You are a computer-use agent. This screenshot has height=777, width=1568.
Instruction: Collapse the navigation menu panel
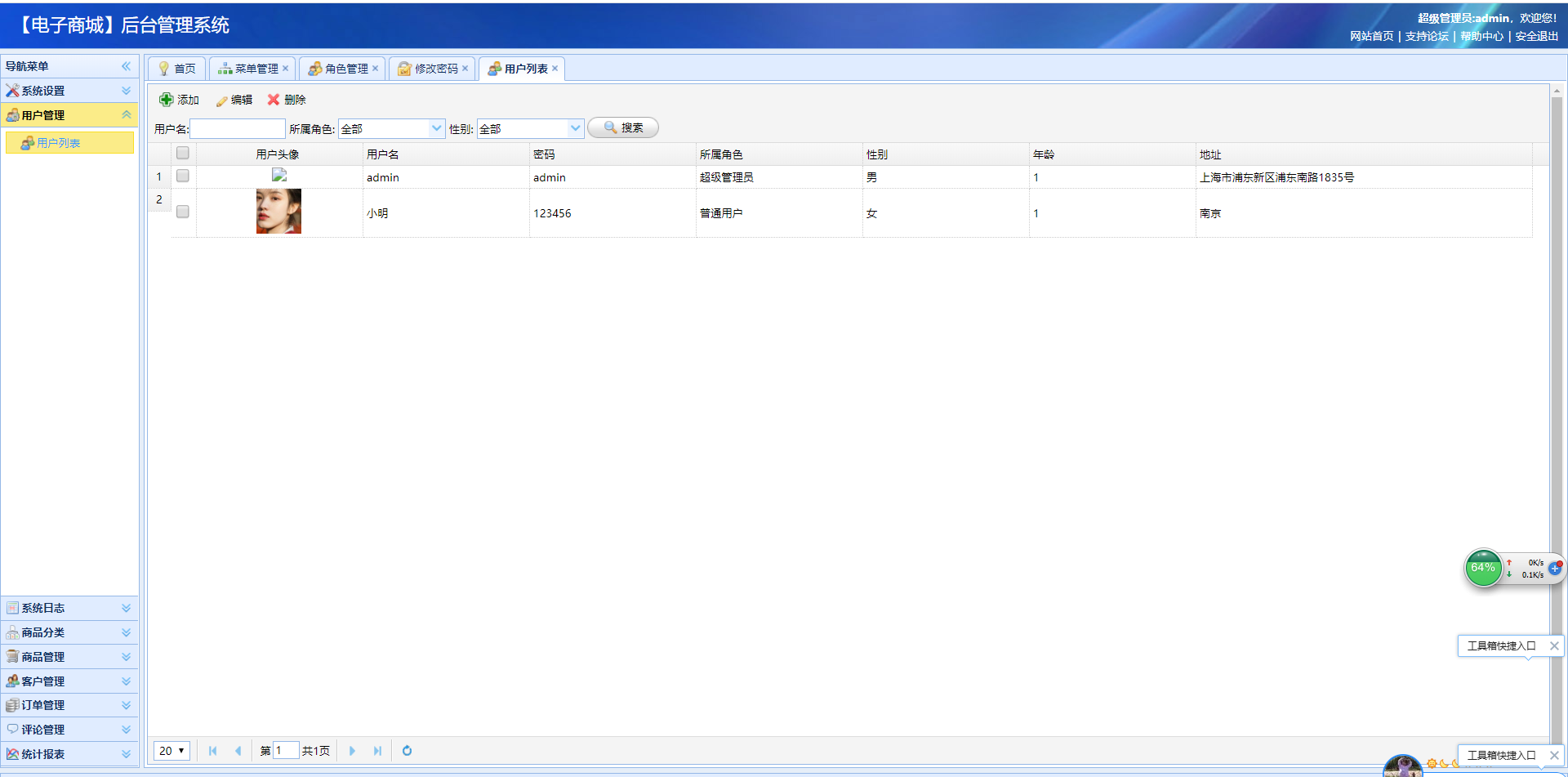coord(126,66)
